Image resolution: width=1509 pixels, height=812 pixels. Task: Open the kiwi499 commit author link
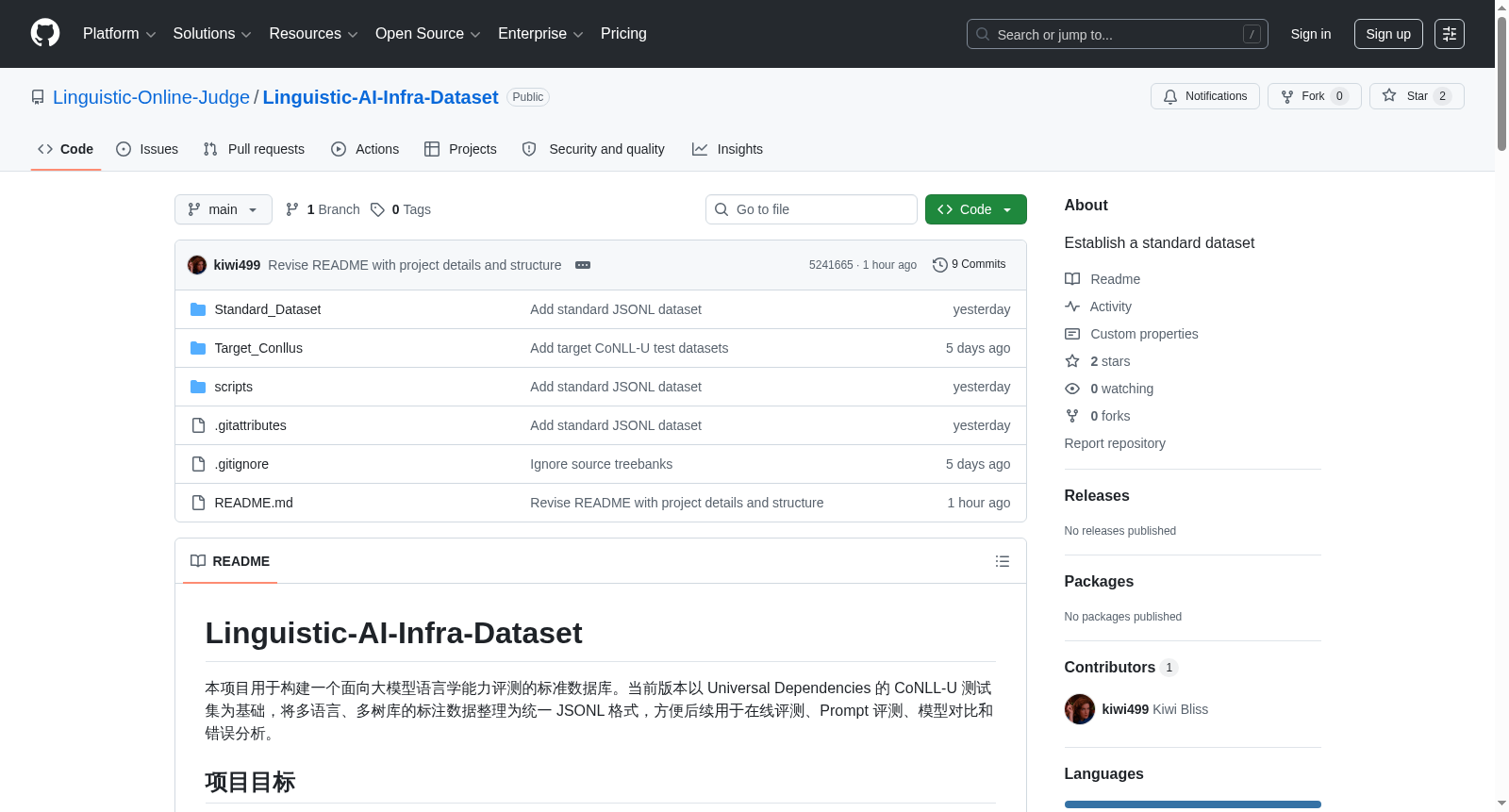[237, 265]
